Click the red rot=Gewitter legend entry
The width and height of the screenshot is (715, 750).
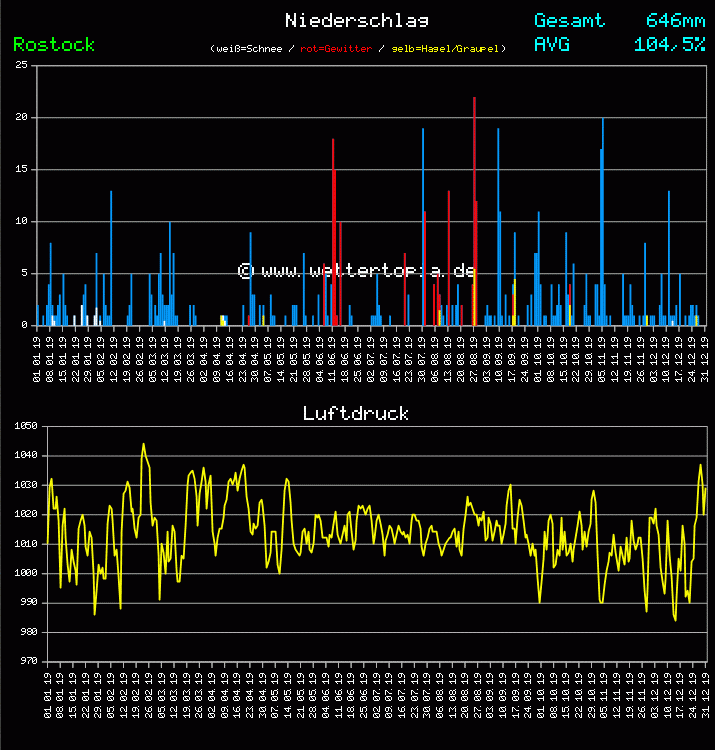(335, 49)
